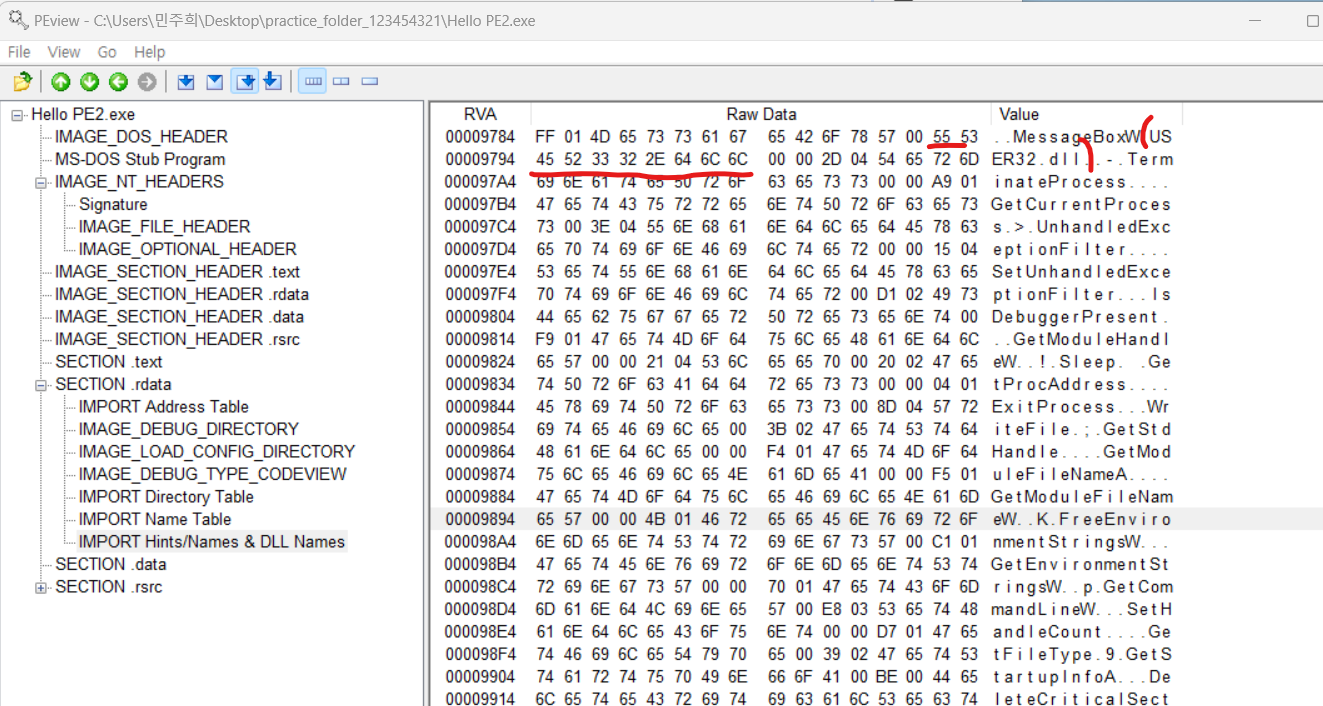The width and height of the screenshot is (1323, 706).
Task: Select SECTION .text tree item
Action: [x=108, y=361]
